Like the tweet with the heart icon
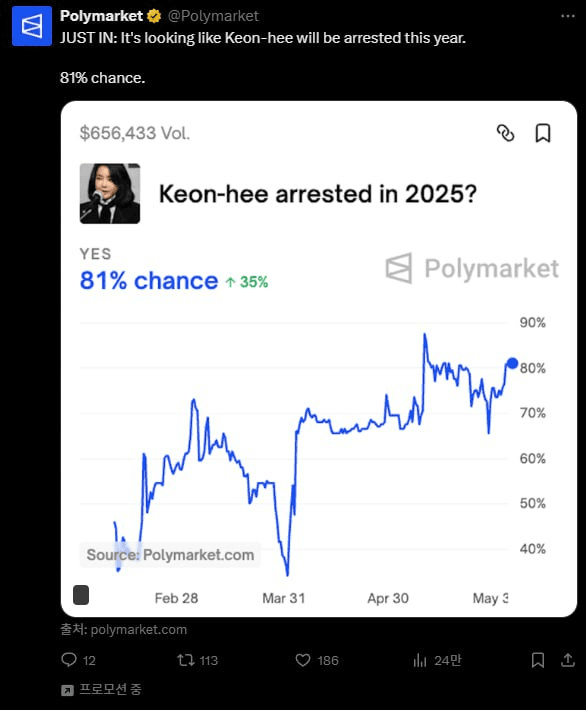The width and height of the screenshot is (586, 710). [x=303, y=660]
